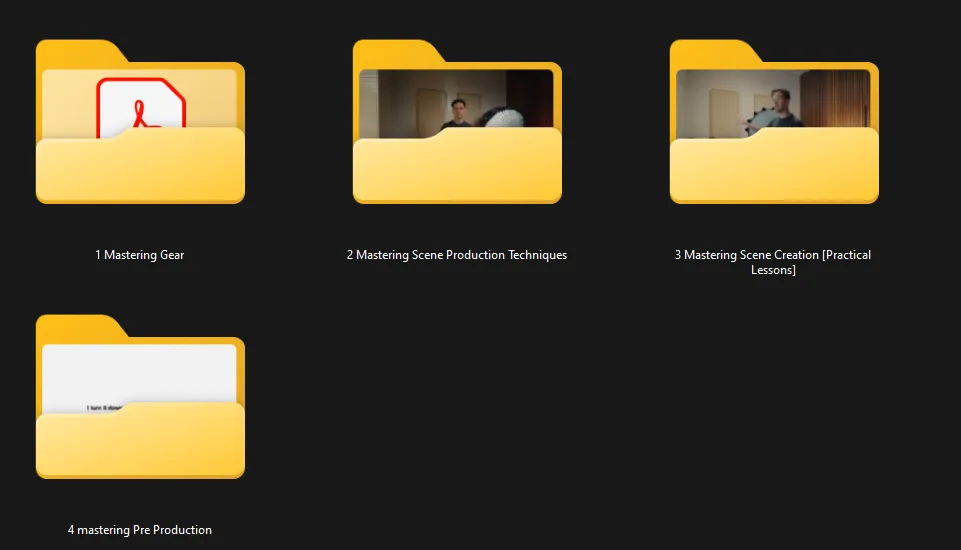Click front flap of Pre Production folder
The height and width of the screenshot is (550, 961).
(140, 445)
